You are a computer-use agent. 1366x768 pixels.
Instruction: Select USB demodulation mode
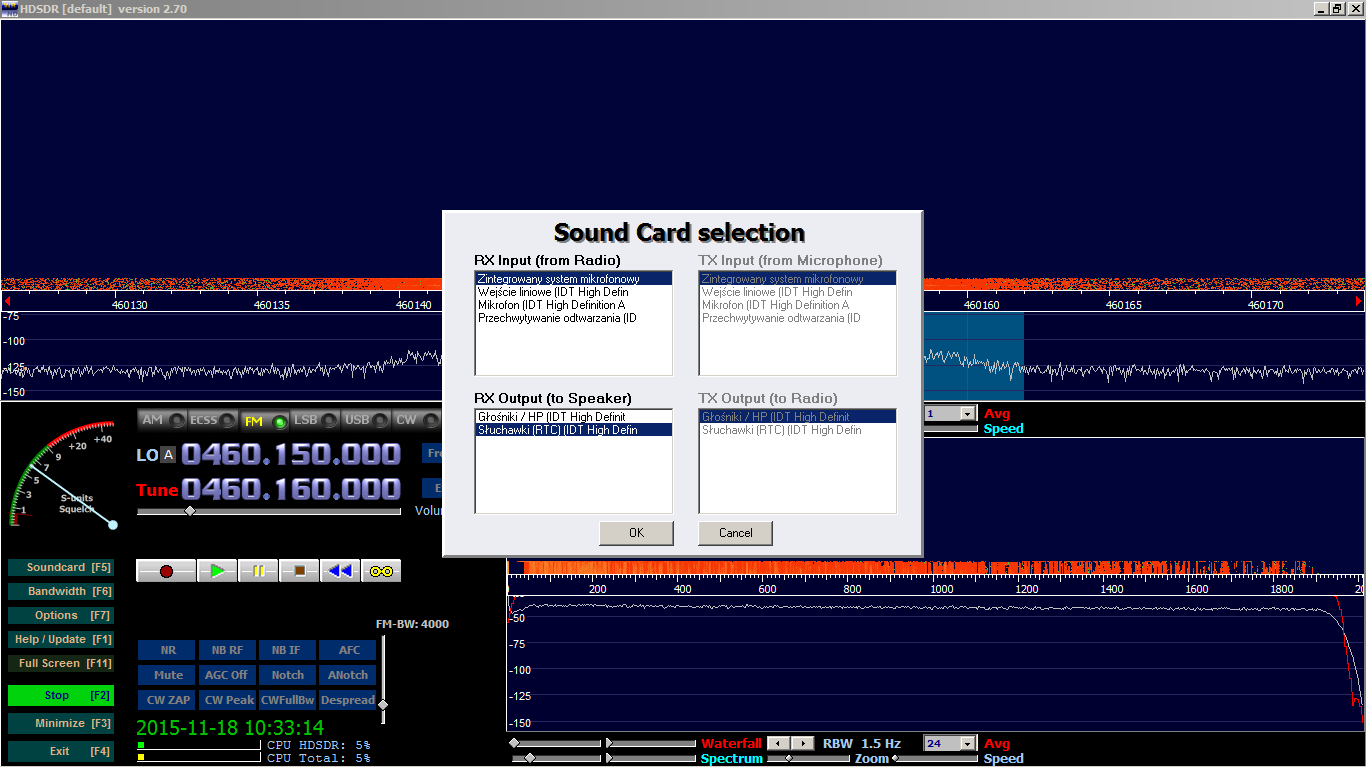(x=366, y=420)
